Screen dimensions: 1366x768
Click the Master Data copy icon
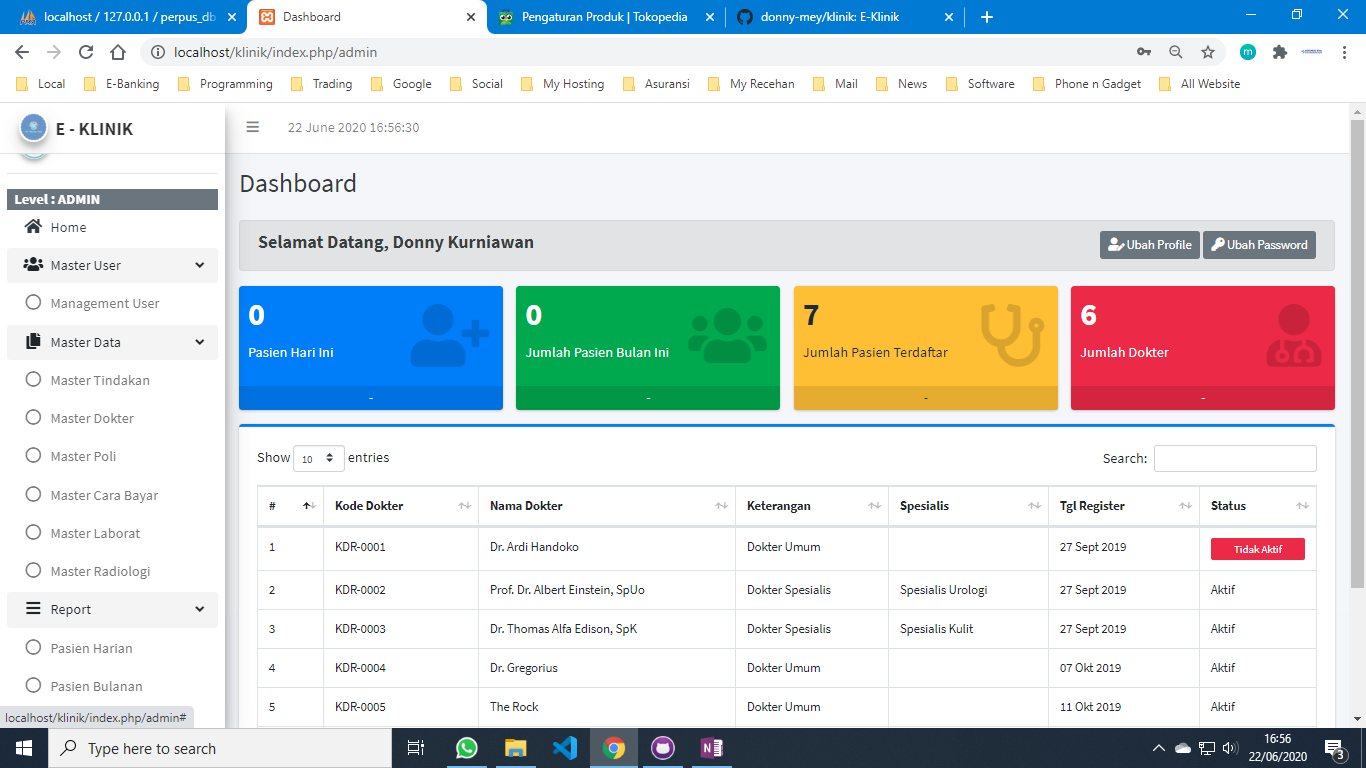[x=33, y=342]
